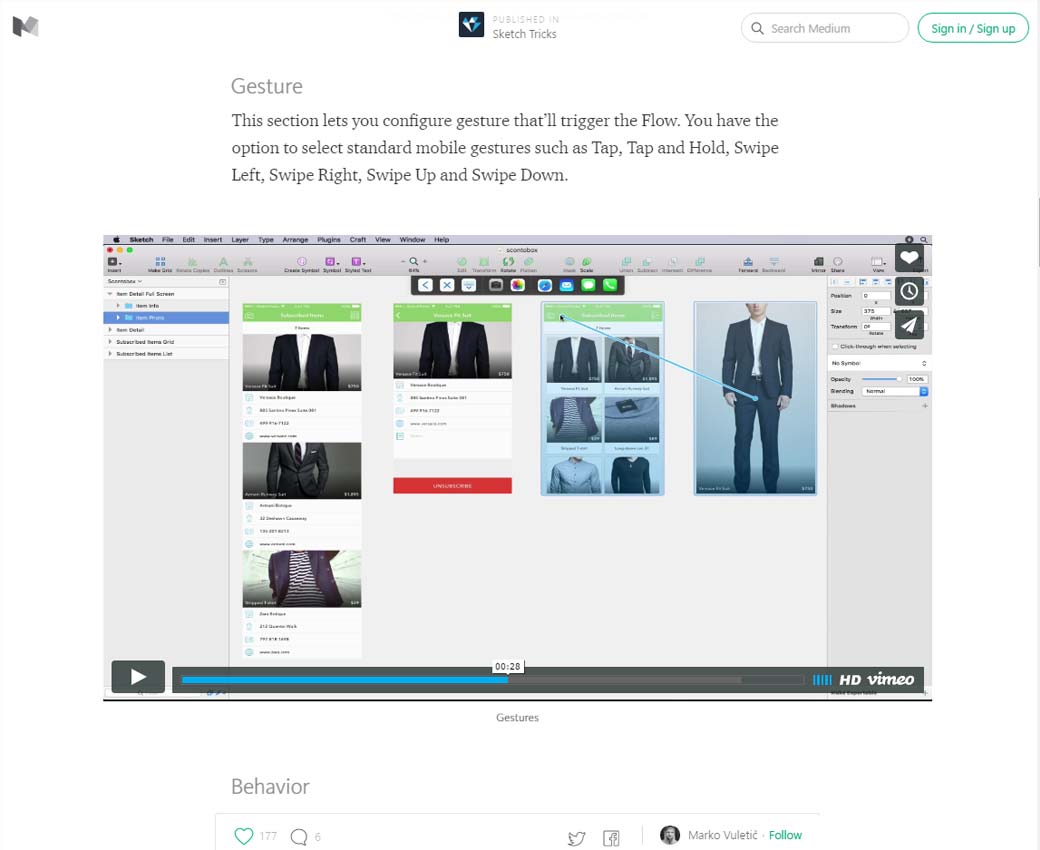This screenshot has width=1040, height=850.
Task: Click the Medium logo
Action: [x=25, y=27]
